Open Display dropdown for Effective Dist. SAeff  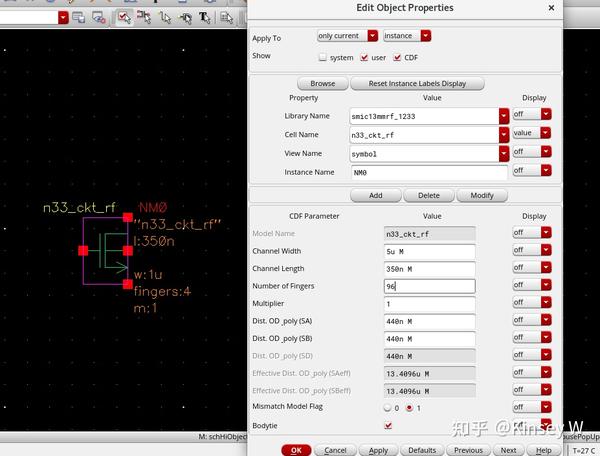[532, 372]
